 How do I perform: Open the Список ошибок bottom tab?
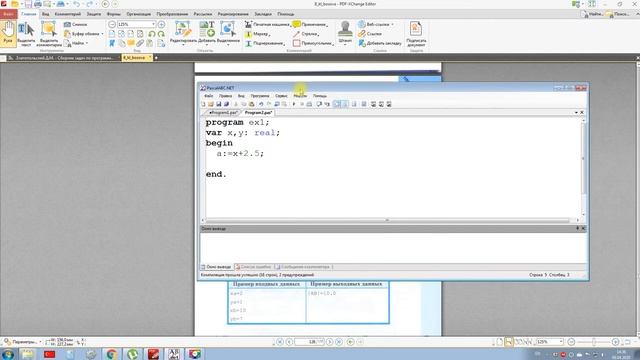[x=253, y=267]
